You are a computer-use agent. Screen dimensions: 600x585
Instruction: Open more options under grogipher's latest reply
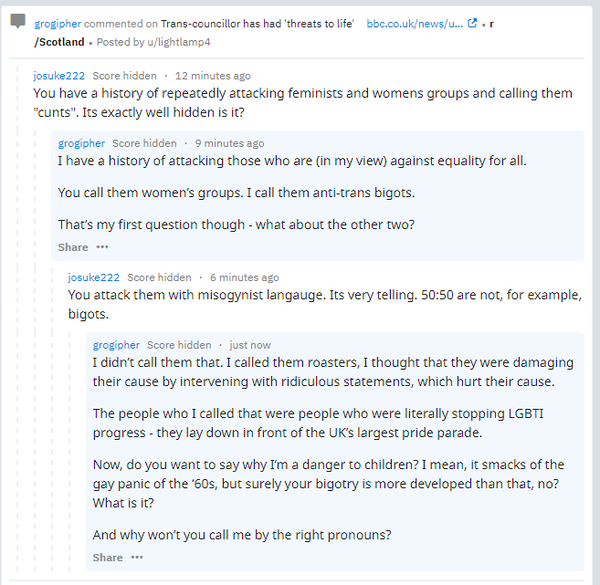137,558
